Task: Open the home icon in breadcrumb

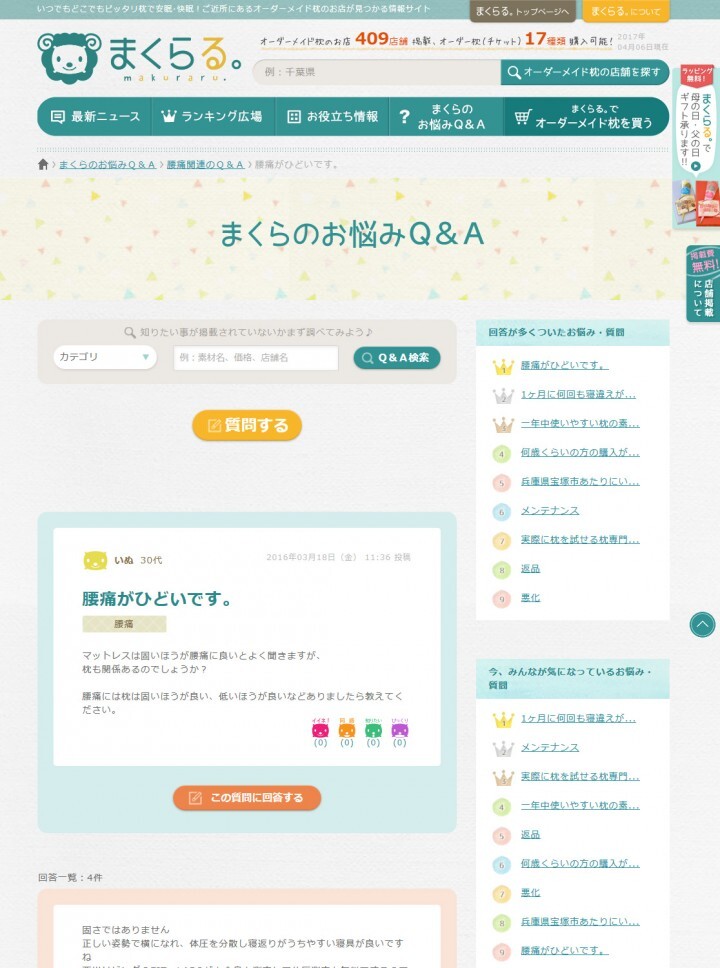Action: pyautogui.click(x=43, y=164)
